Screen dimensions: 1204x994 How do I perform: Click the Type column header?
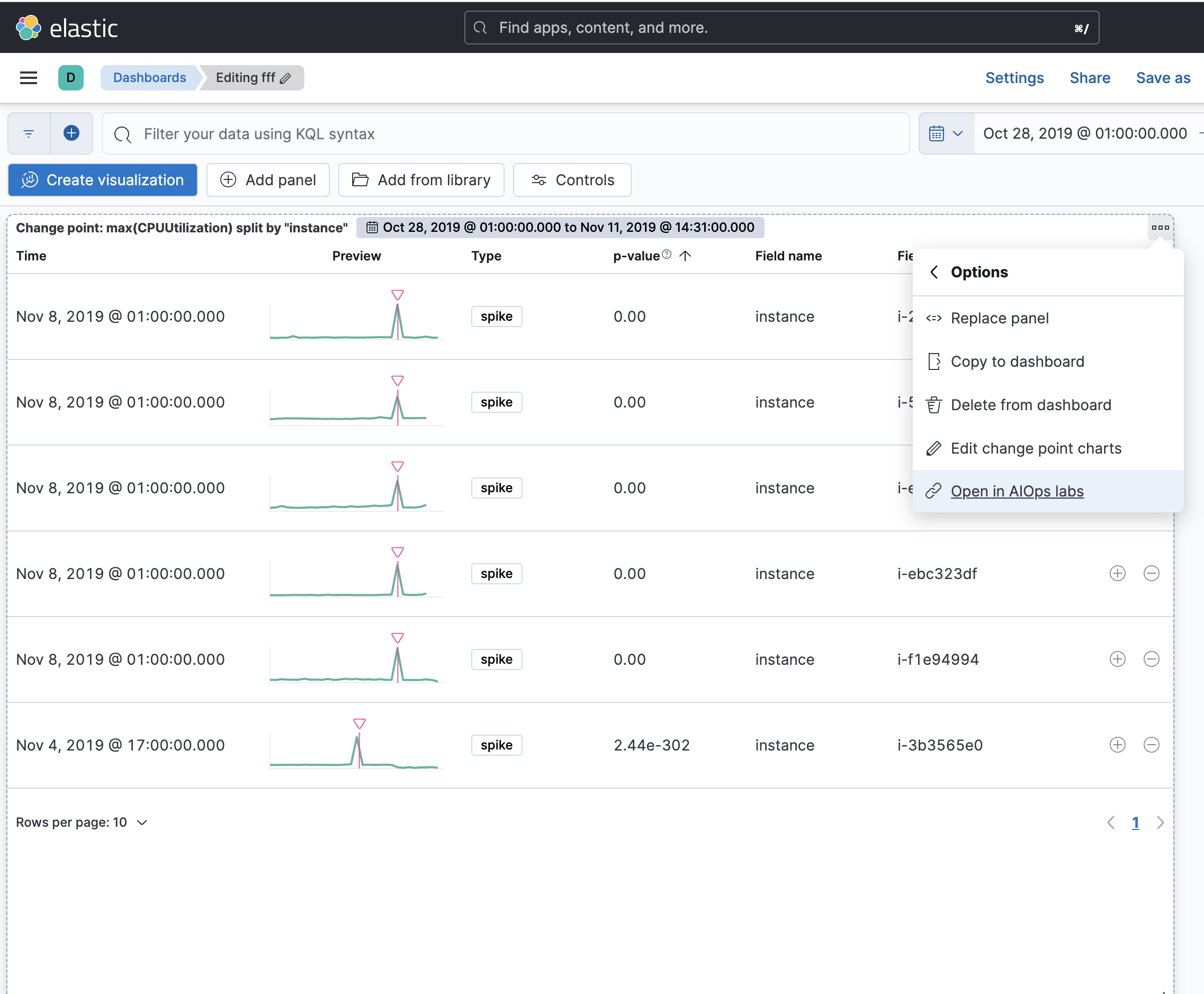pyautogui.click(x=486, y=256)
